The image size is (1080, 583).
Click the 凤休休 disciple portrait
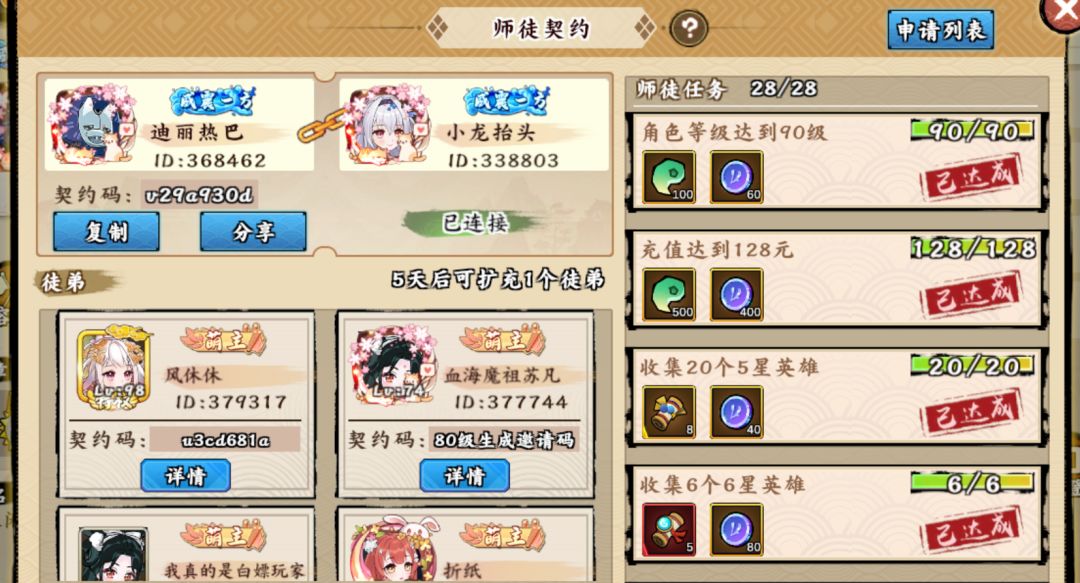114,369
